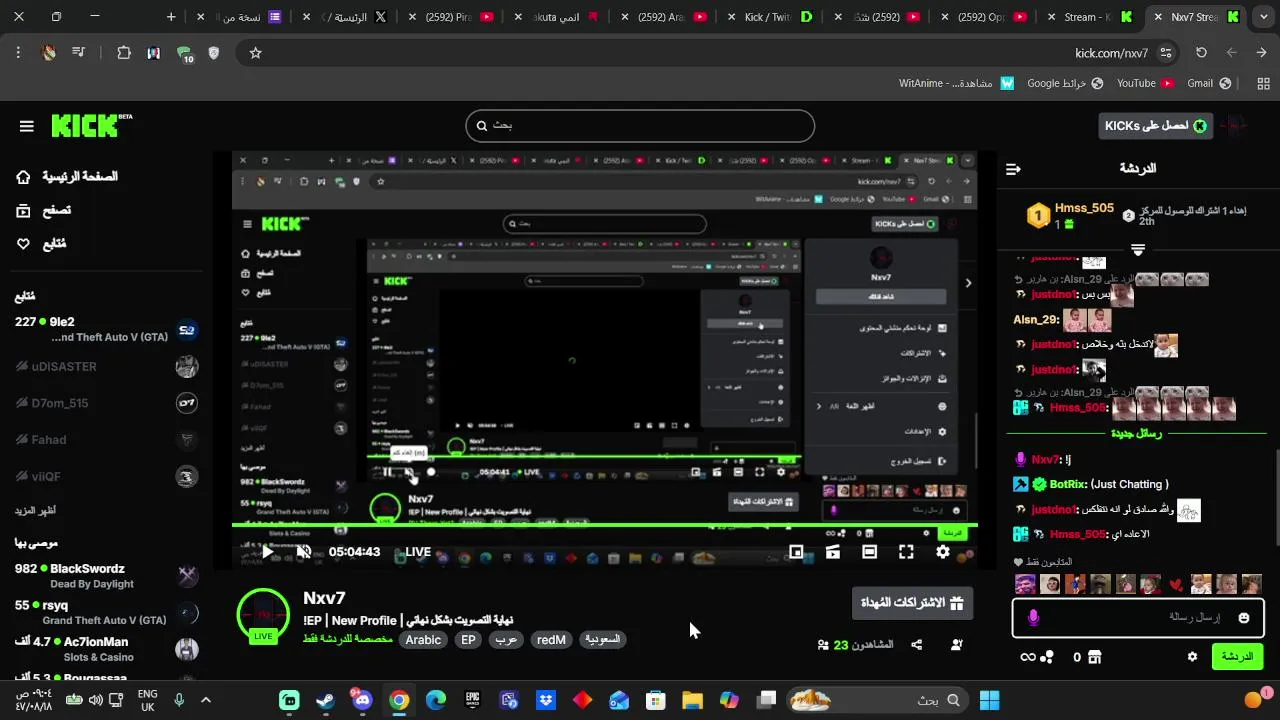1280x720 pixels.
Task: Open Gmail bookmark
Action: click(1208, 83)
